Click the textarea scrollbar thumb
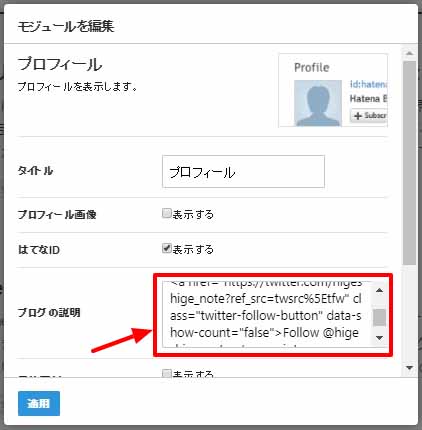Viewport: 422px width, 430px height. [x=379, y=317]
